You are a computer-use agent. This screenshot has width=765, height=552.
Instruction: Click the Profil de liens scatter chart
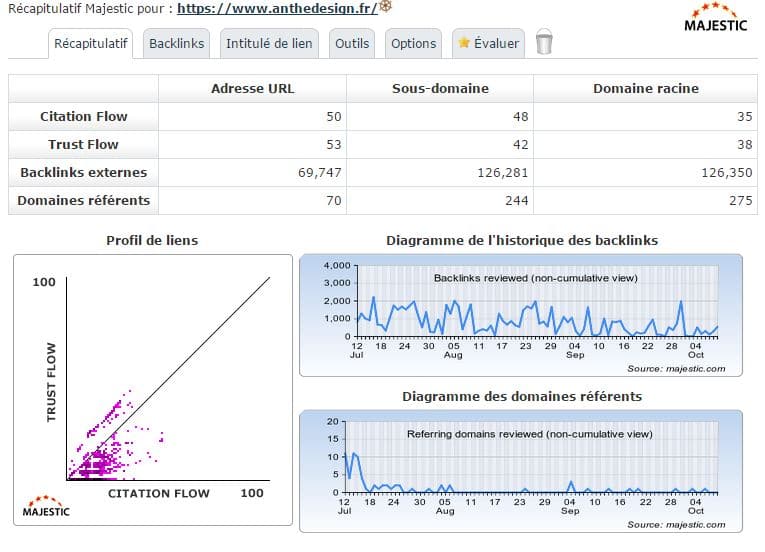coord(153,389)
